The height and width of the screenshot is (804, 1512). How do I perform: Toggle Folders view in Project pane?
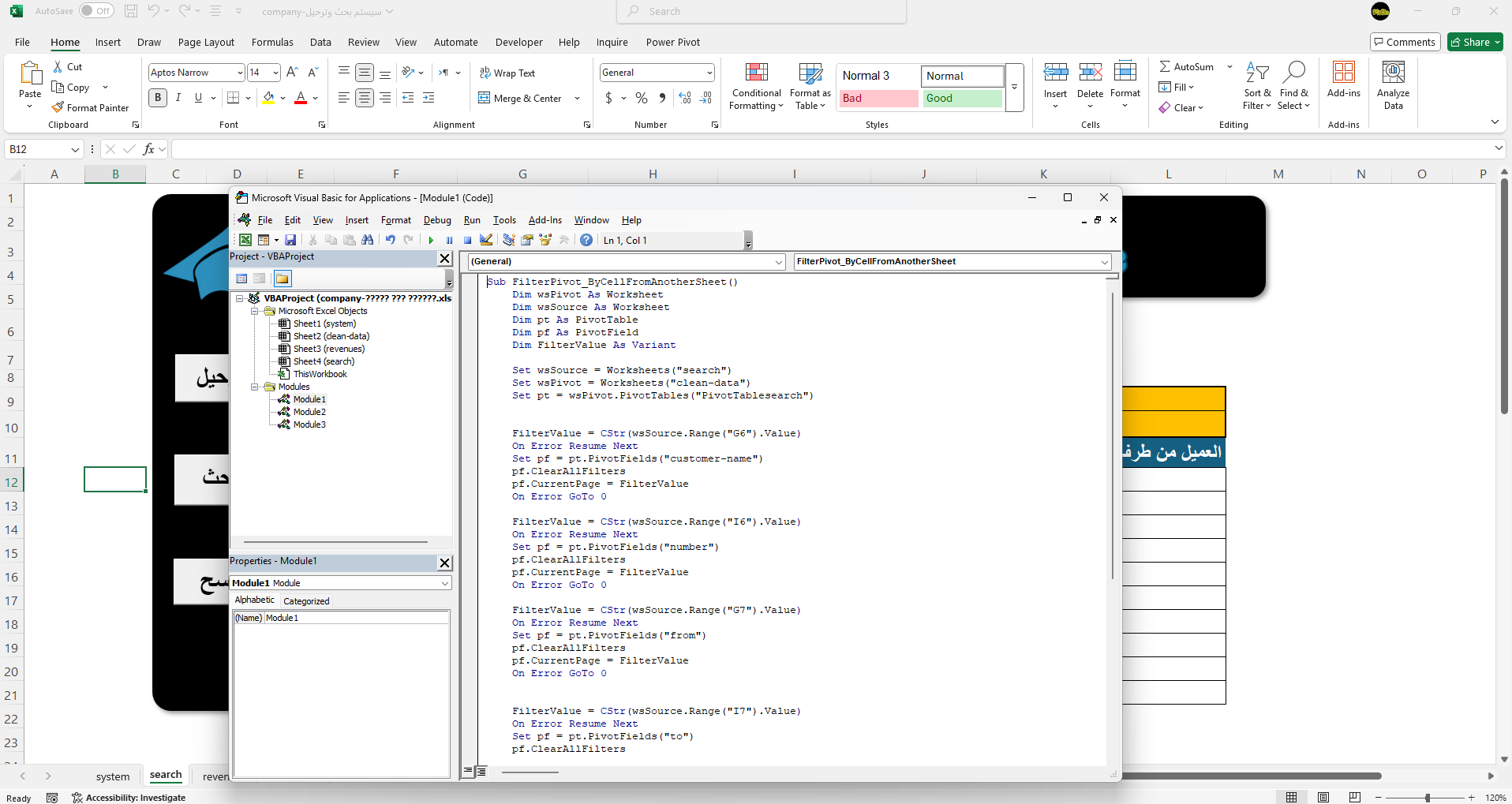tap(283, 279)
